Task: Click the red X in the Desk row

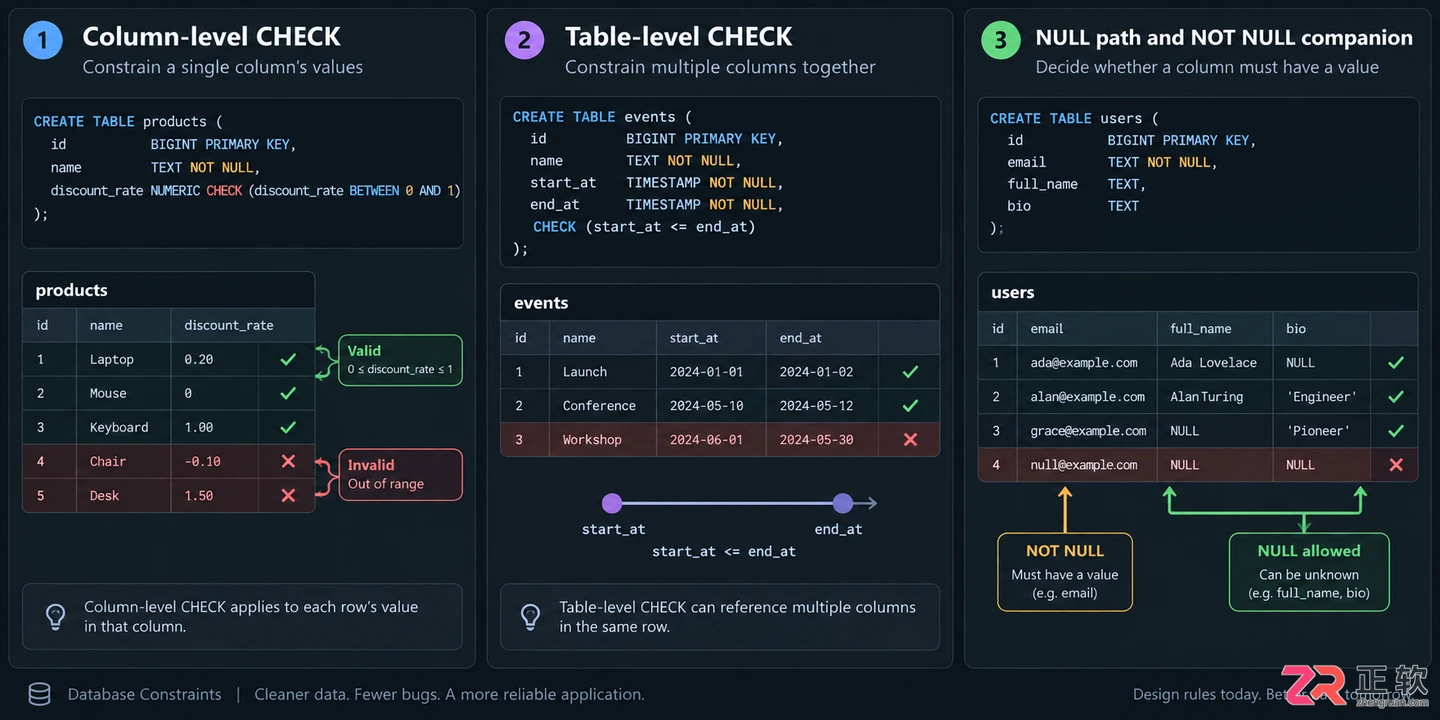Action: click(x=288, y=495)
